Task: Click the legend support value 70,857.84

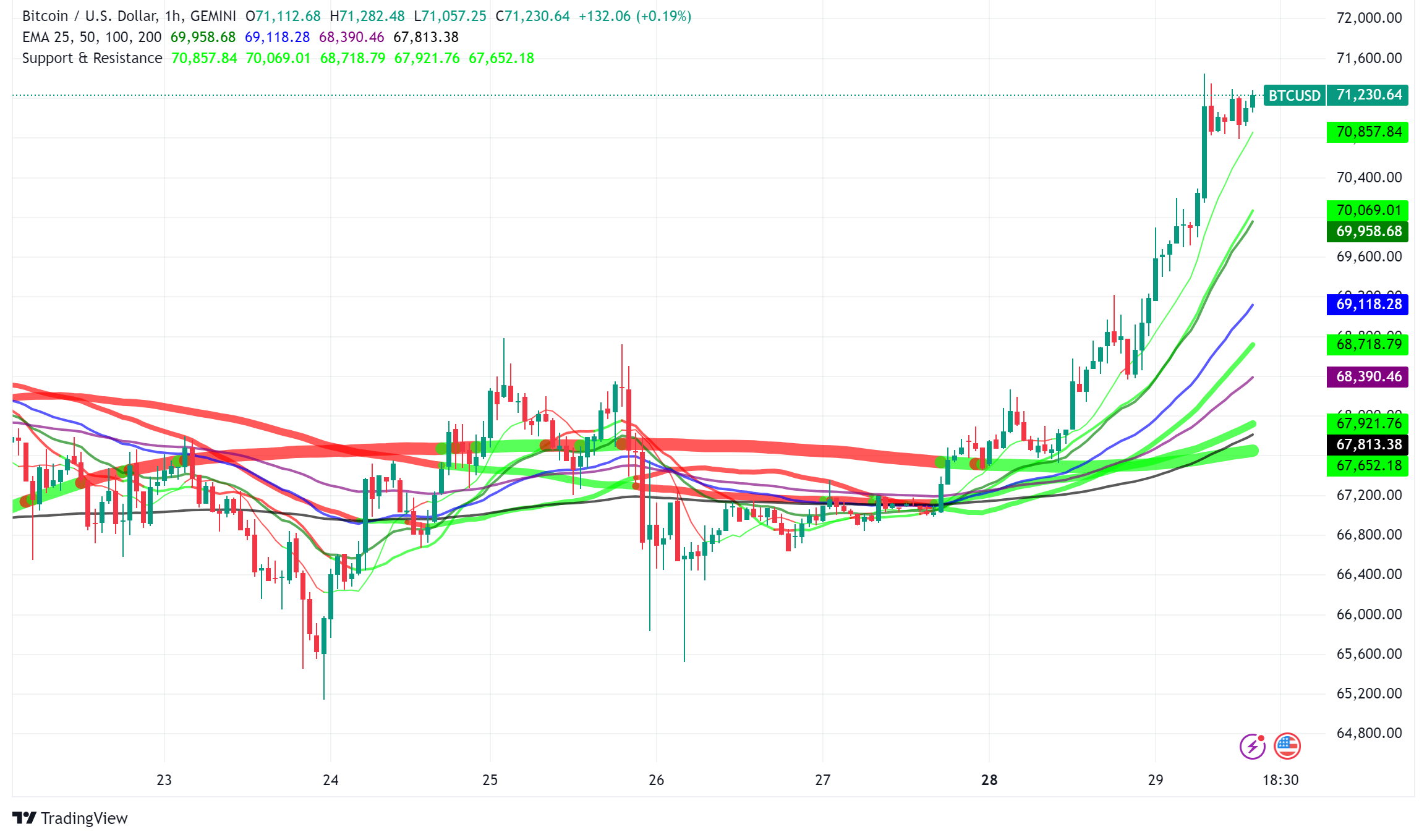Action: [204, 58]
